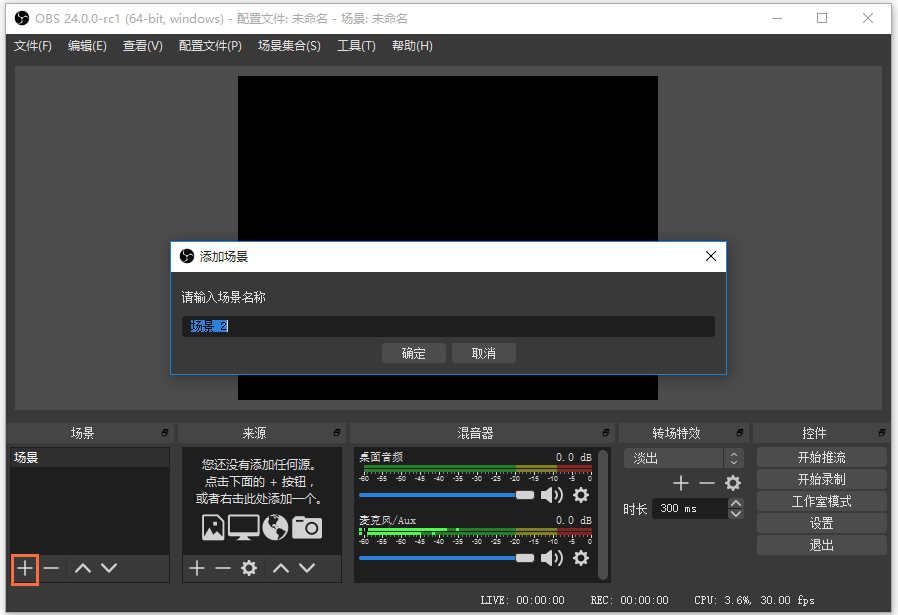
Task: Click the scene name input field
Action: [x=448, y=326]
